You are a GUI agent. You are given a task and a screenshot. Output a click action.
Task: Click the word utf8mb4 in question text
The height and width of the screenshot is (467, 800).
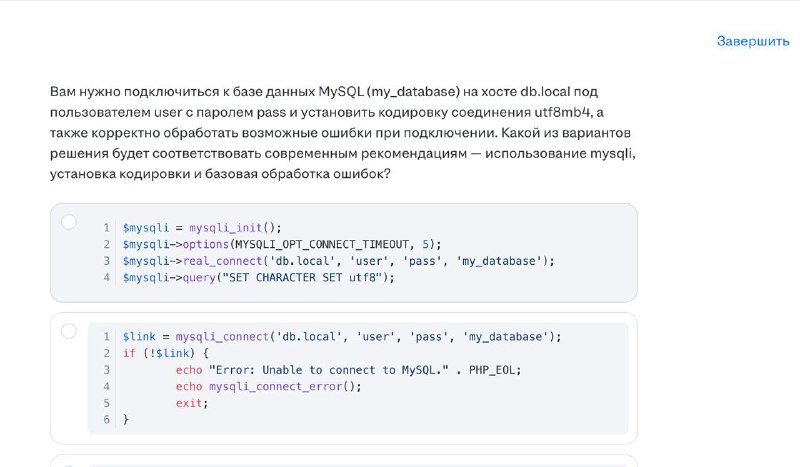[562, 112]
